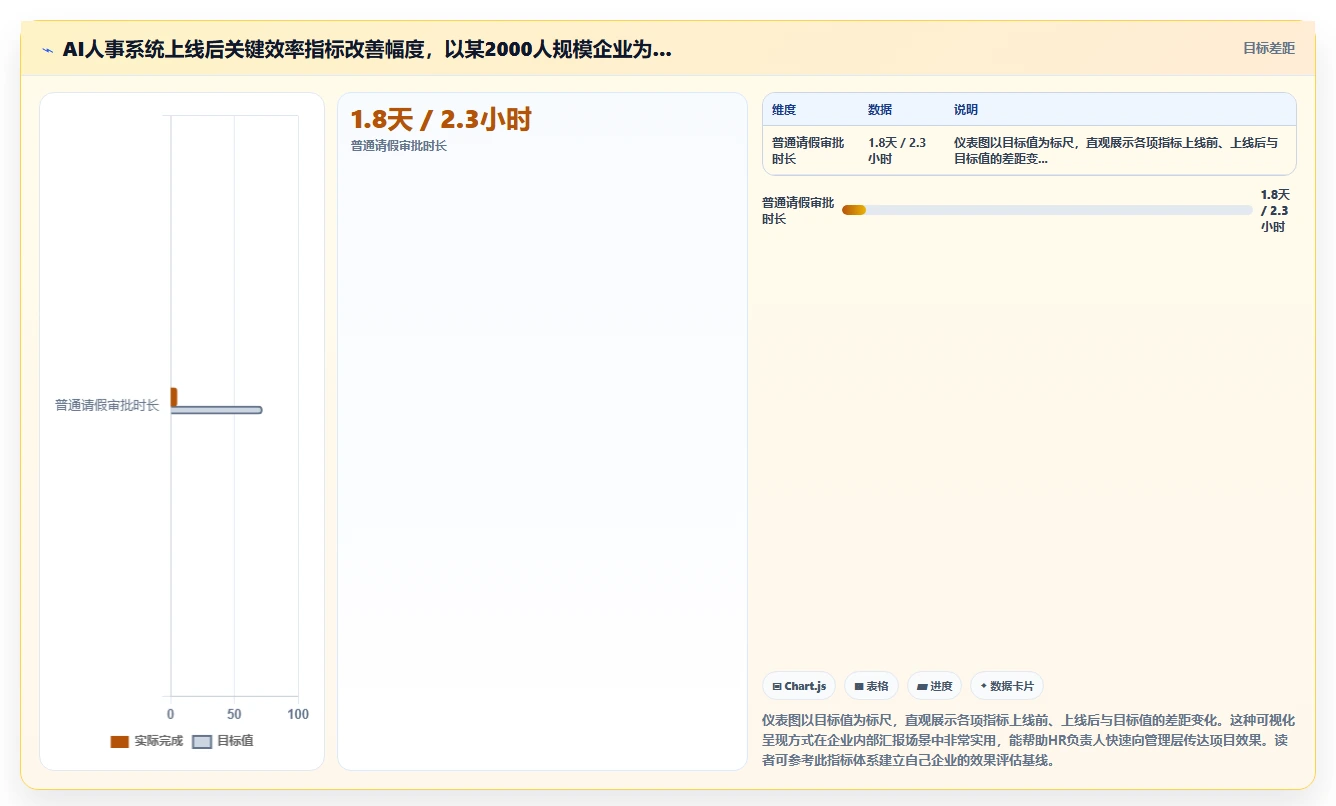Click the grey 目标值 bar in chart
The height and width of the screenshot is (806, 1336).
pos(216,410)
